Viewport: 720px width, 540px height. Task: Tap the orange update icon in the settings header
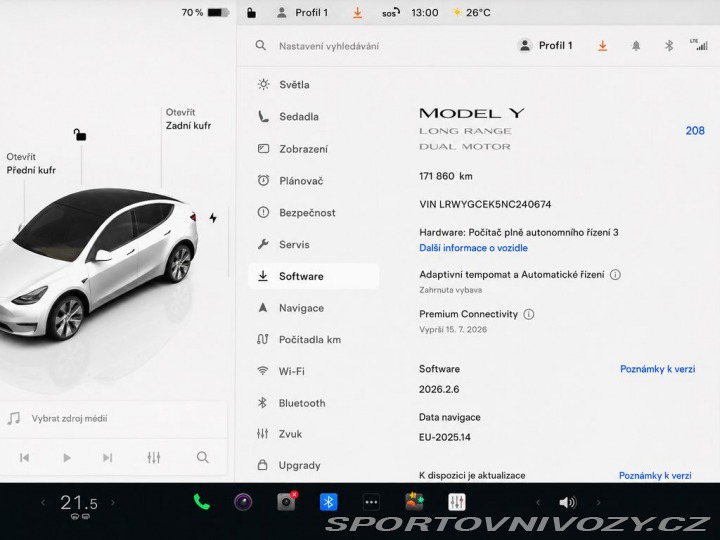point(602,45)
